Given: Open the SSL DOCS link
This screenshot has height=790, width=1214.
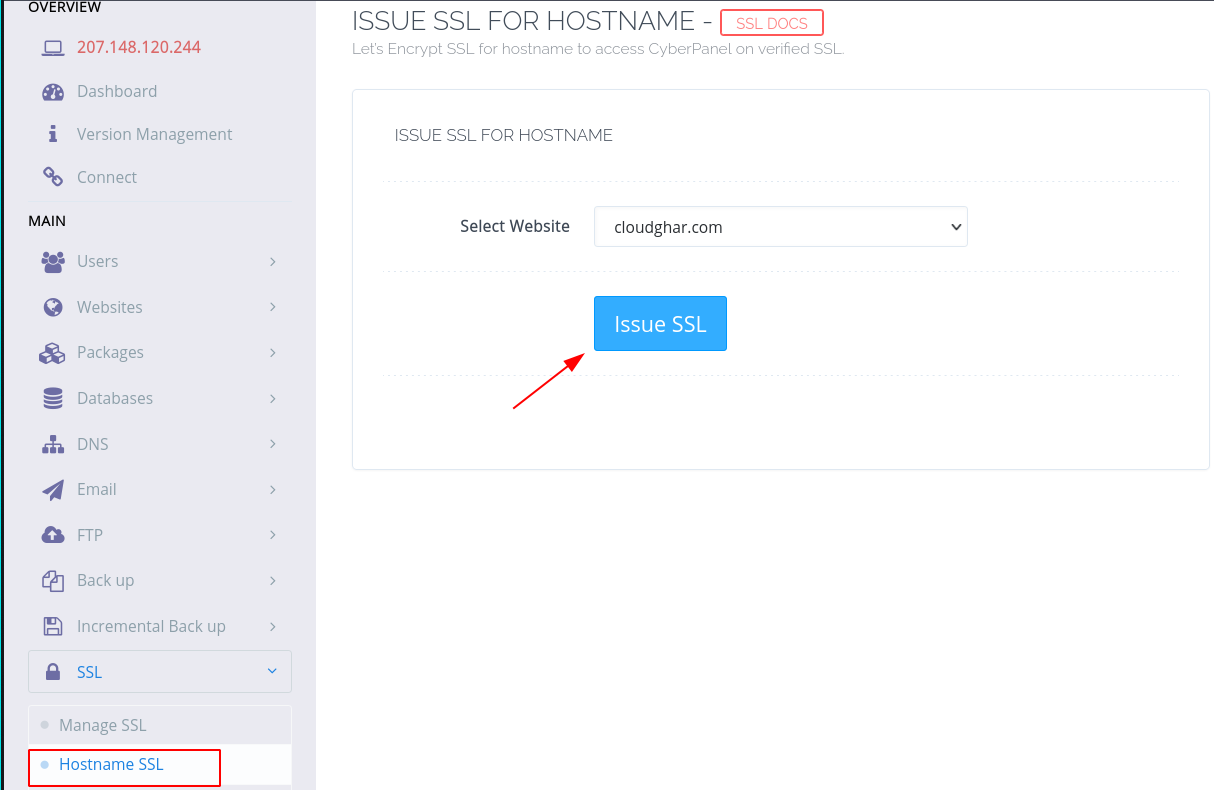Looking at the screenshot, I should coord(771,23).
